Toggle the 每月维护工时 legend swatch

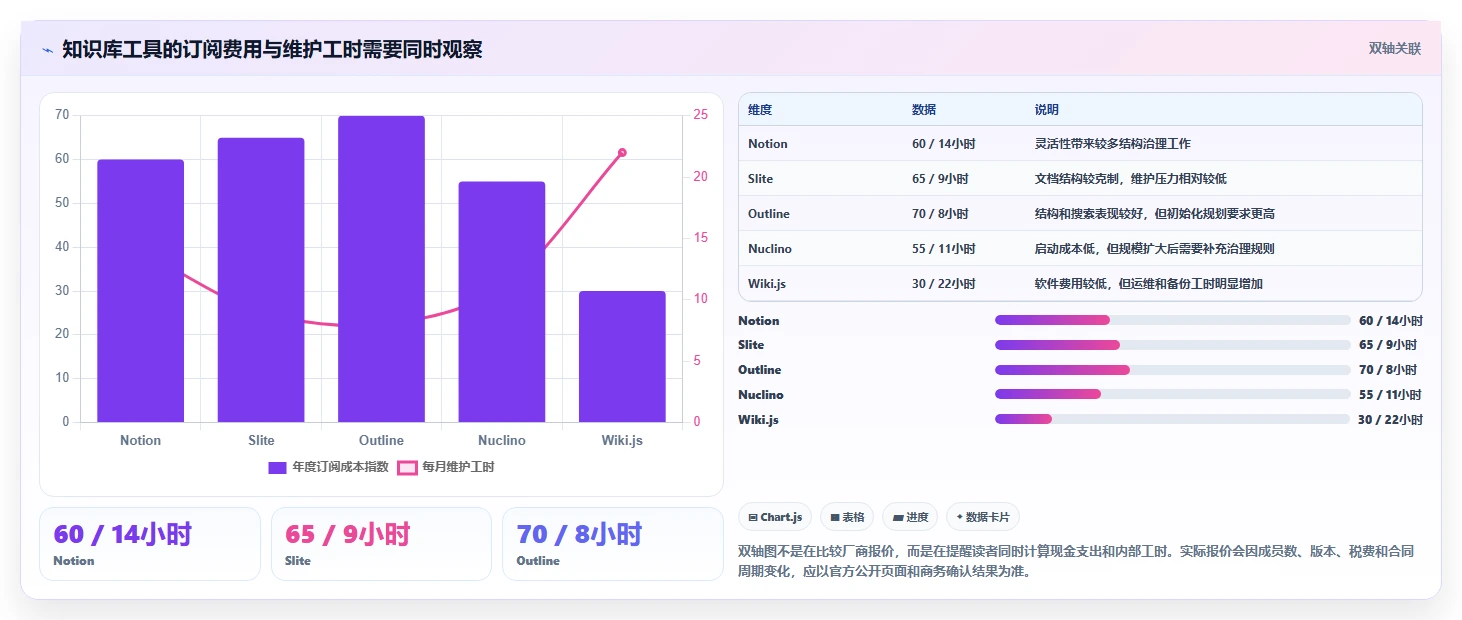(x=407, y=467)
